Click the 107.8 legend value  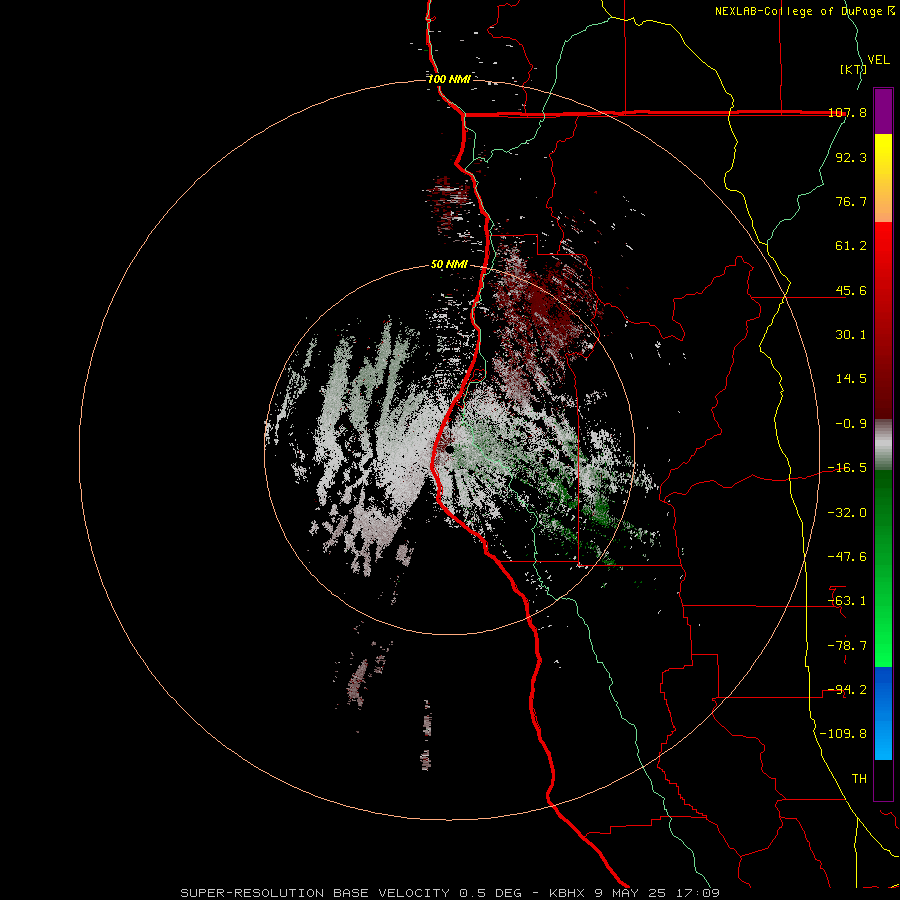848,112
